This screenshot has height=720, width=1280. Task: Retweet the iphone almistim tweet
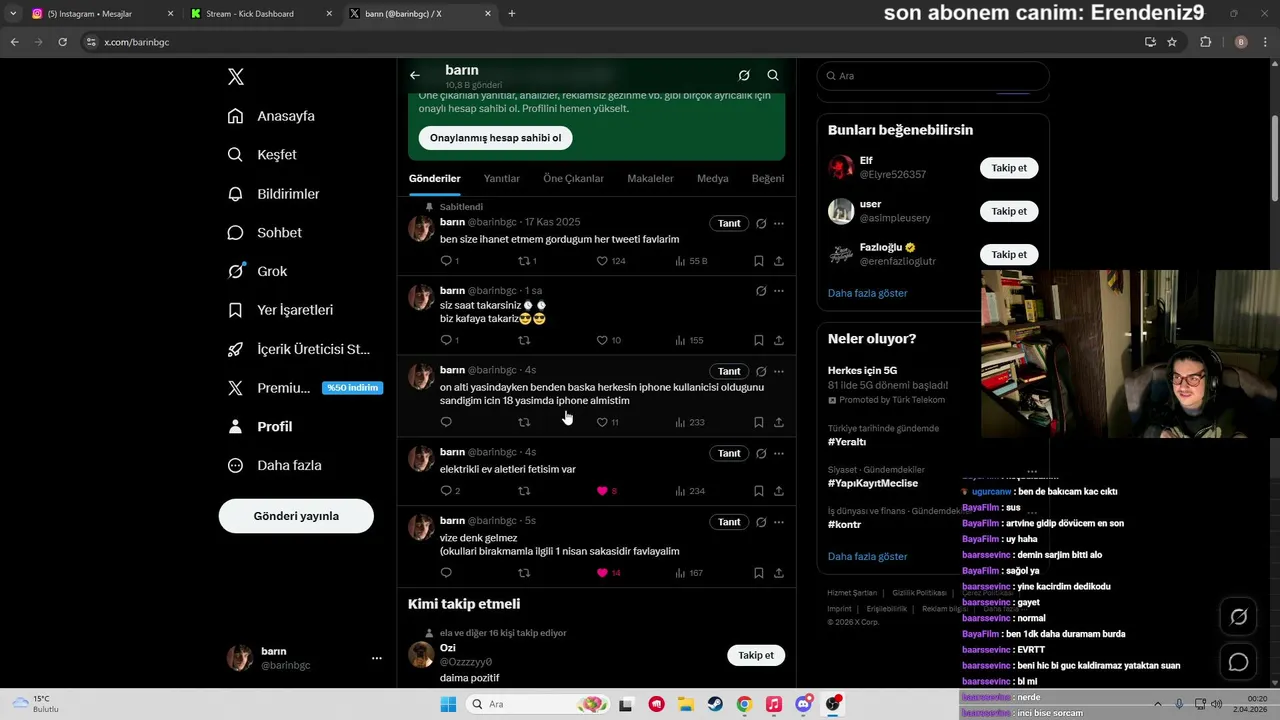tap(524, 422)
